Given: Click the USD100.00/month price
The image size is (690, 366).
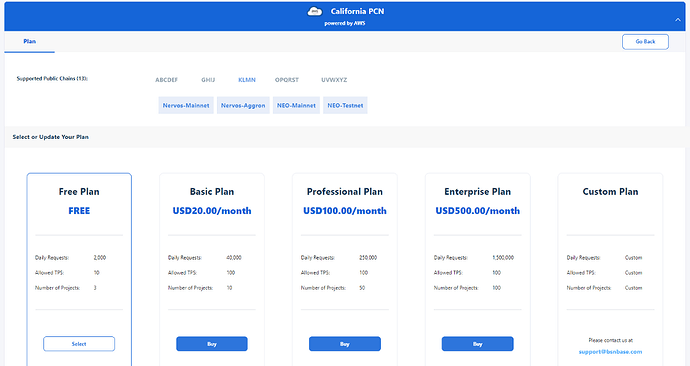Looking at the screenshot, I should [x=345, y=211].
